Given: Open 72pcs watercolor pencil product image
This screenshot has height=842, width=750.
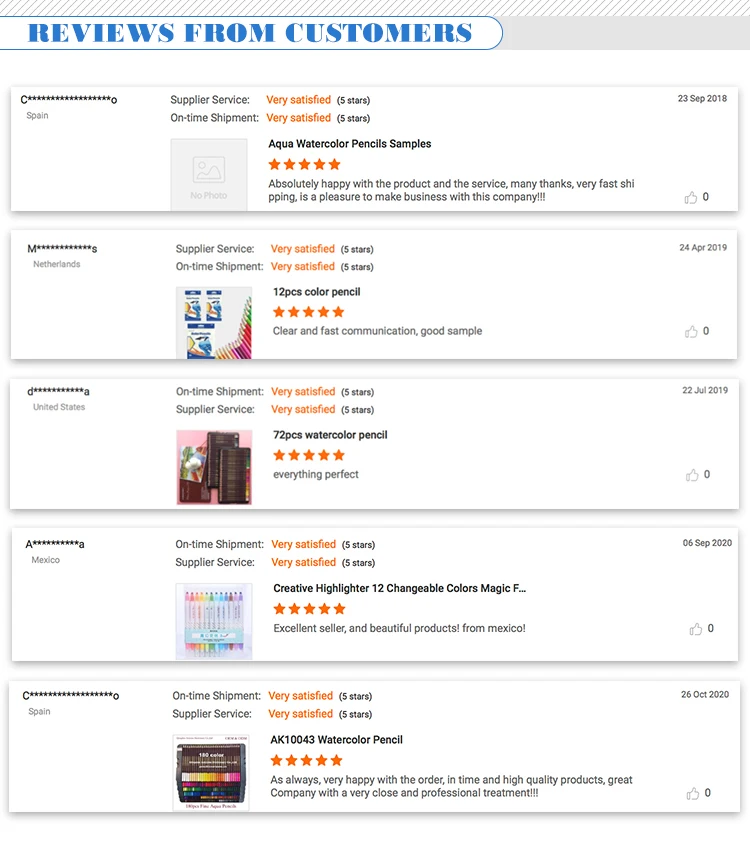Looking at the screenshot, I should click(x=214, y=467).
